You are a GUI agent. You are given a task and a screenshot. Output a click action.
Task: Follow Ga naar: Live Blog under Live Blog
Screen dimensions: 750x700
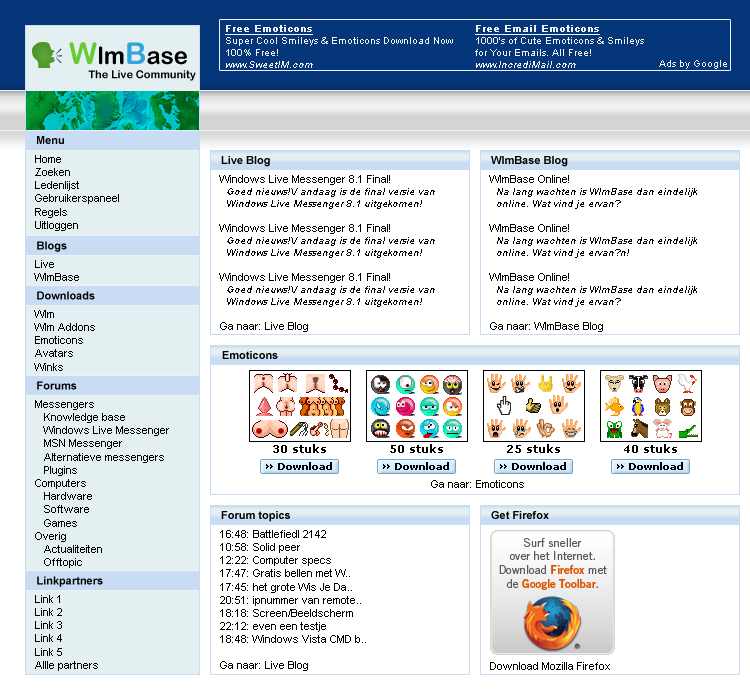pyautogui.click(x=264, y=326)
